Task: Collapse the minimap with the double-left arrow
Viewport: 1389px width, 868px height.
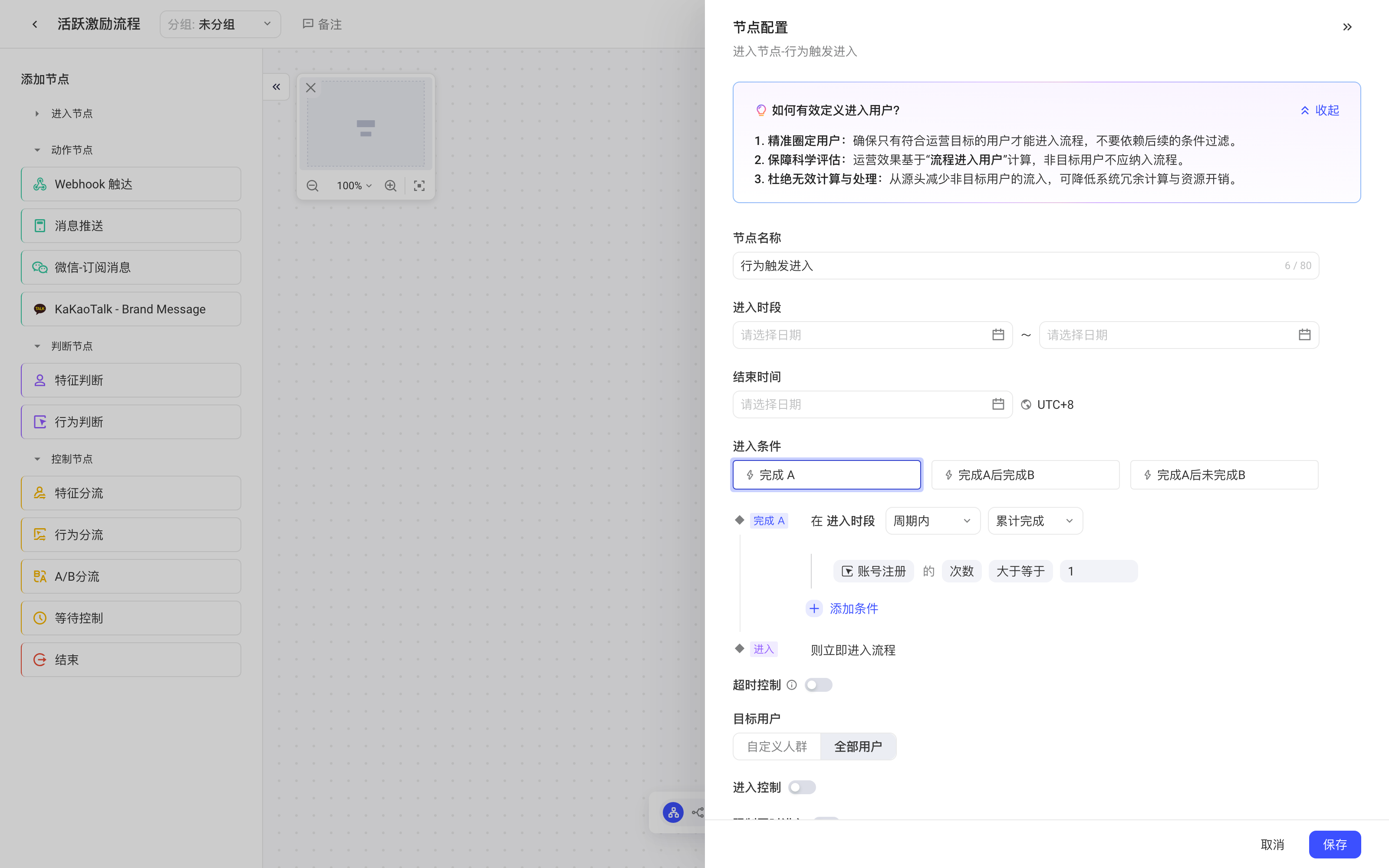Action: 276,87
